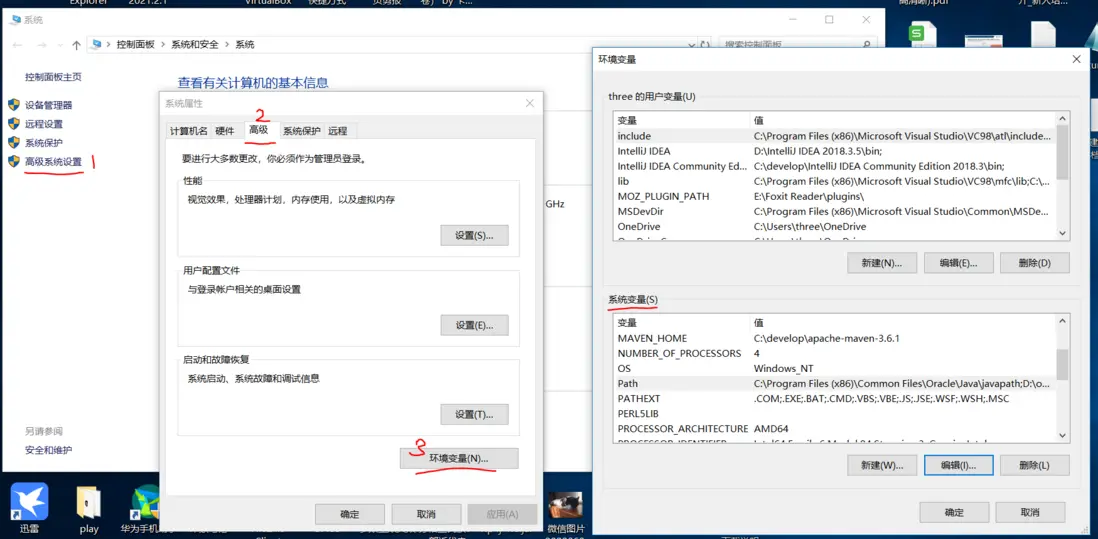The image size is (1098, 539).
Task: Edit user variable with 编辑(E)...
Action: (x=958, y=263)
